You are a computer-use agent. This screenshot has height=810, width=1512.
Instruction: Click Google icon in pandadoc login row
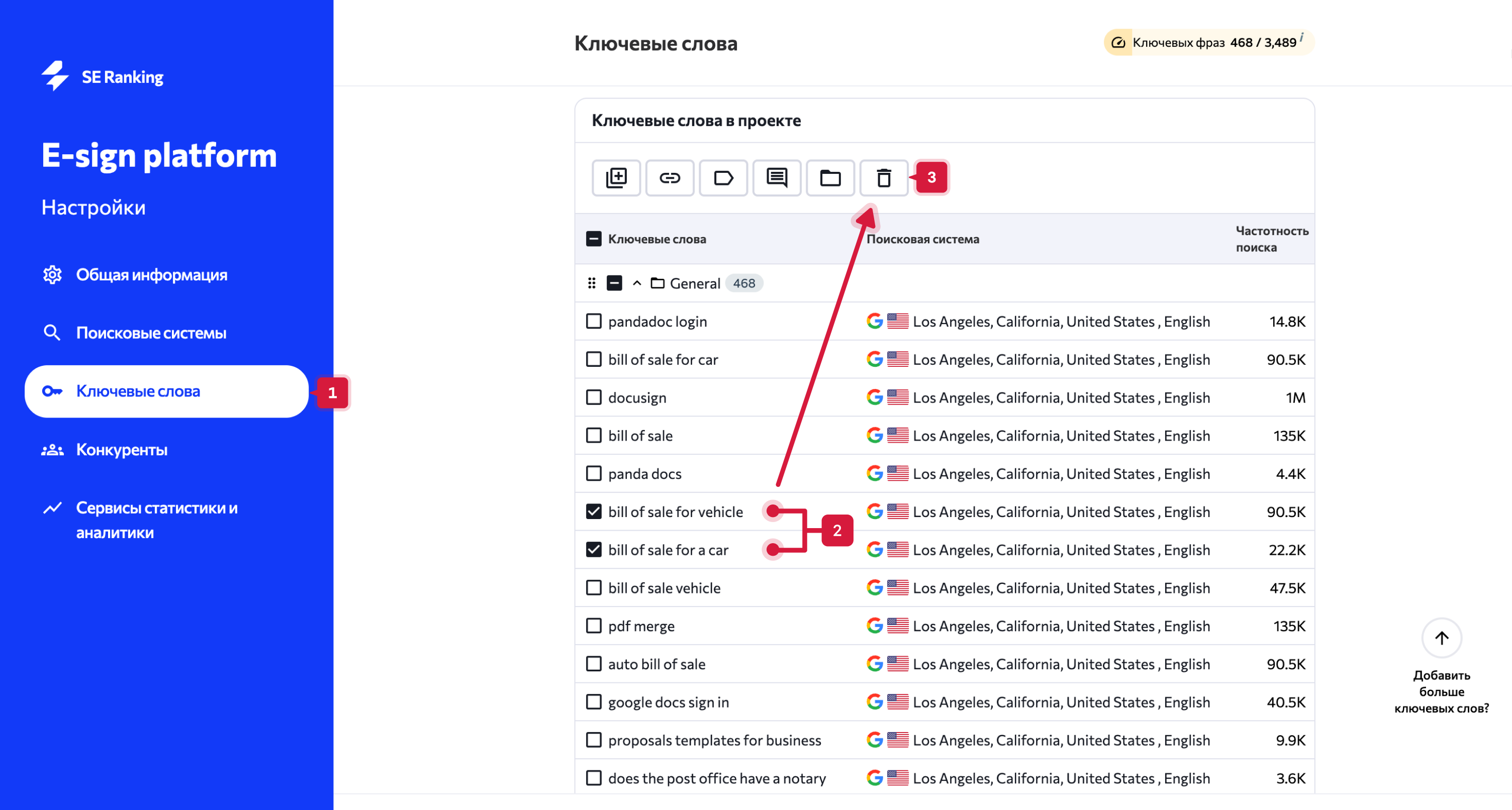click(875, 321)
